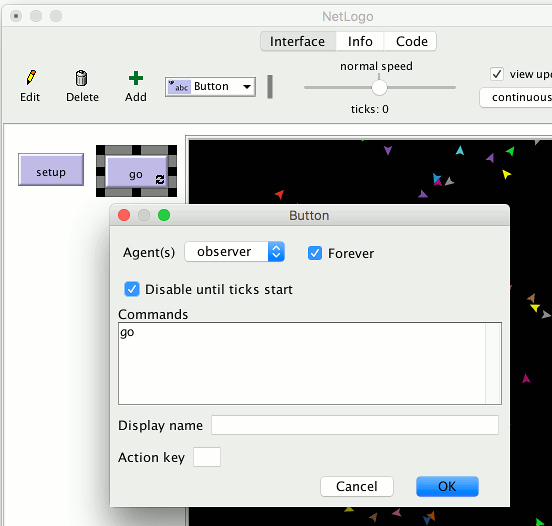Focus the Display name field
Image resolution: width=552 pixels, height=526 pixels.
pyautogui.click(x=355, y=425)
